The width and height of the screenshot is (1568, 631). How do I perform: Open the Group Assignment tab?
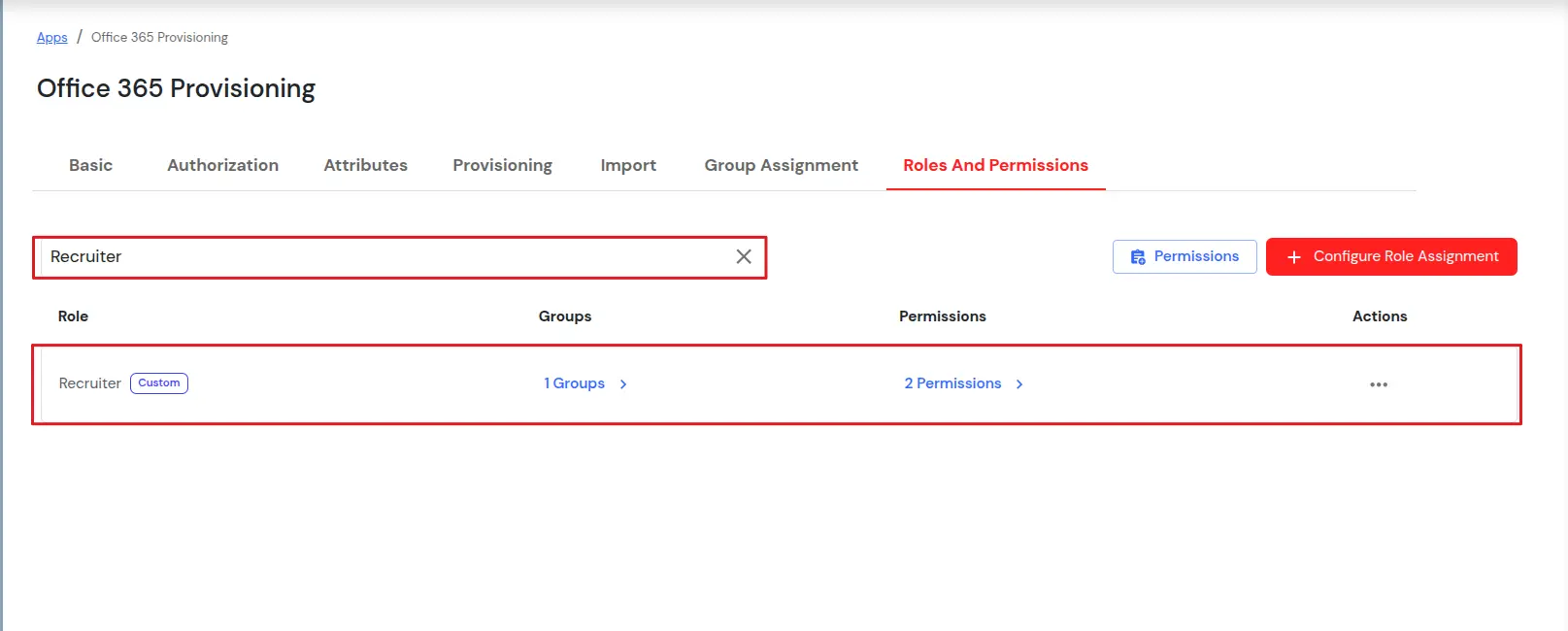[781, 165]
